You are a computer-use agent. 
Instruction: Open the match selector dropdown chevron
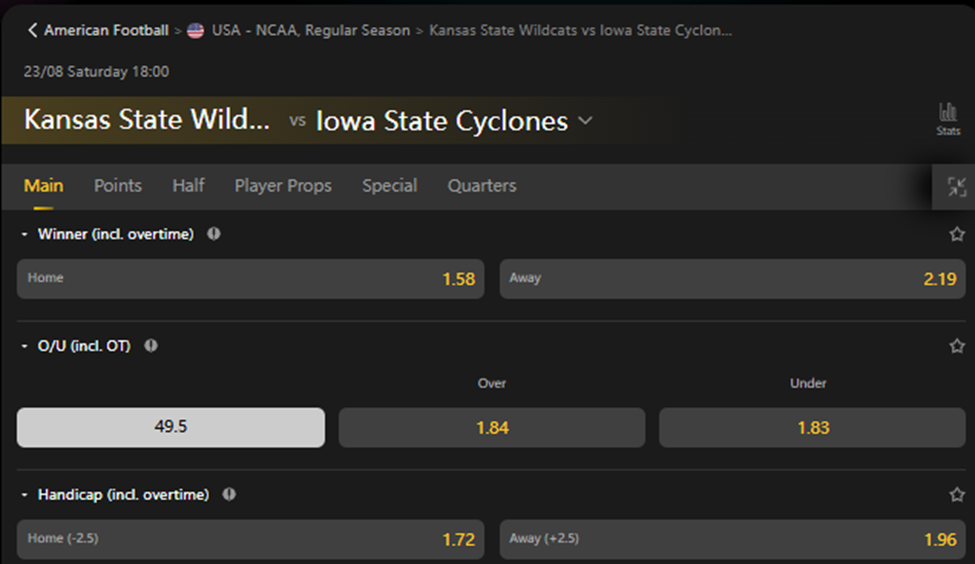585,121
